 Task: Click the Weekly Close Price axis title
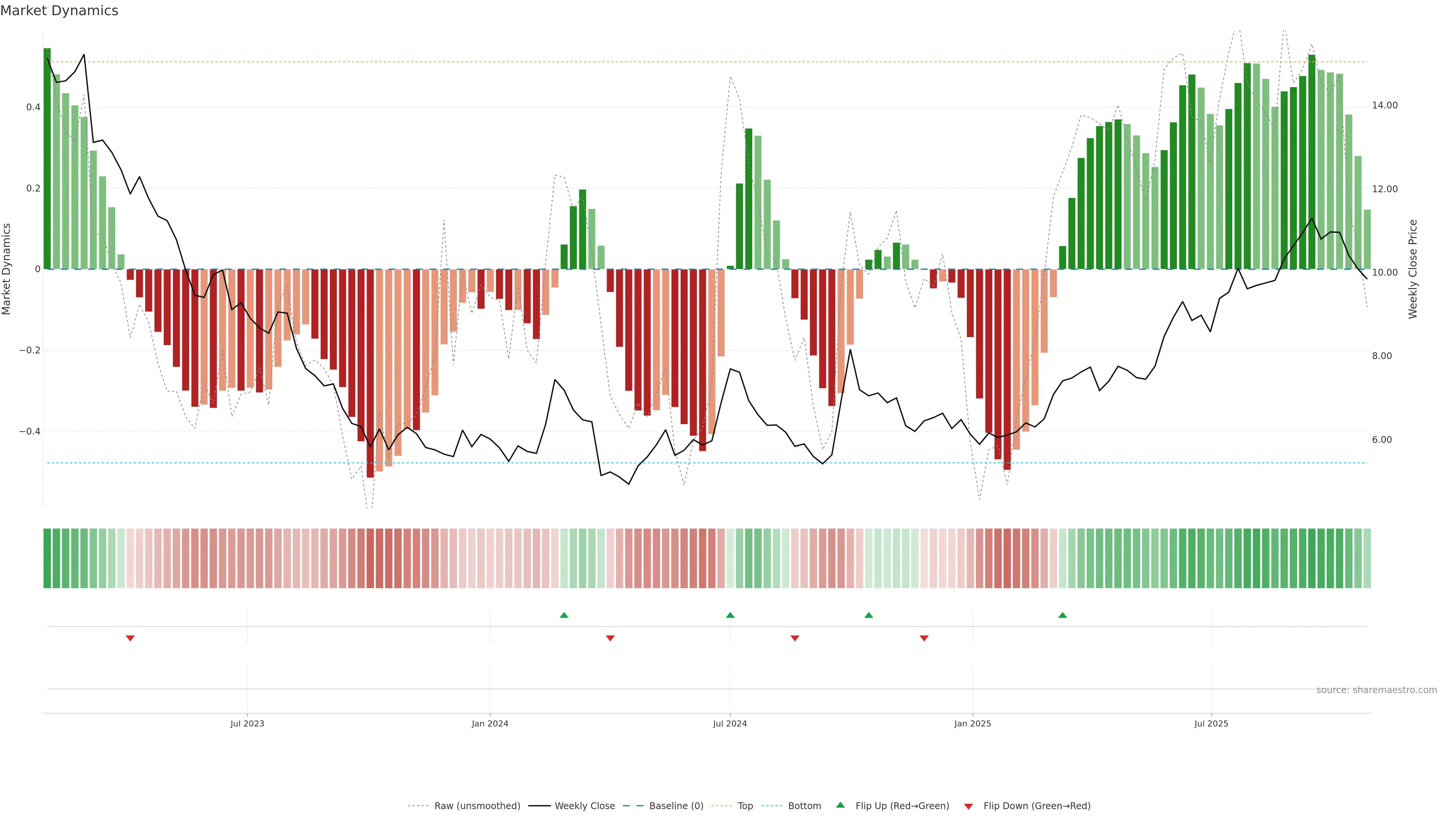point(1413,269)
